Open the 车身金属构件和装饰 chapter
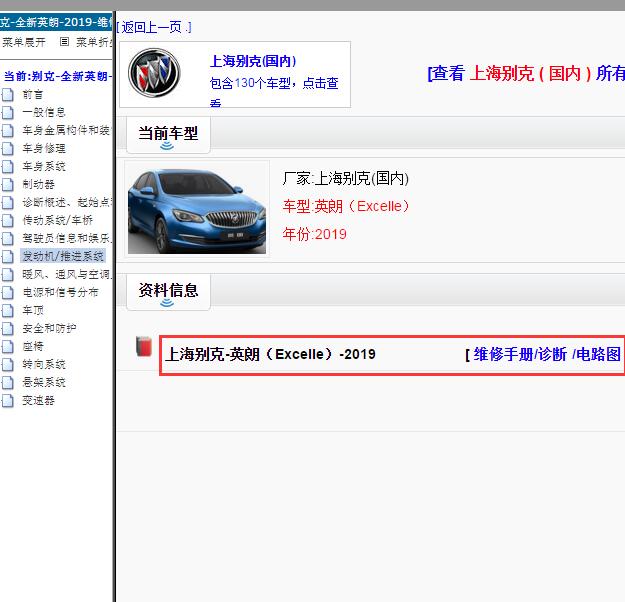 point(67,130)
